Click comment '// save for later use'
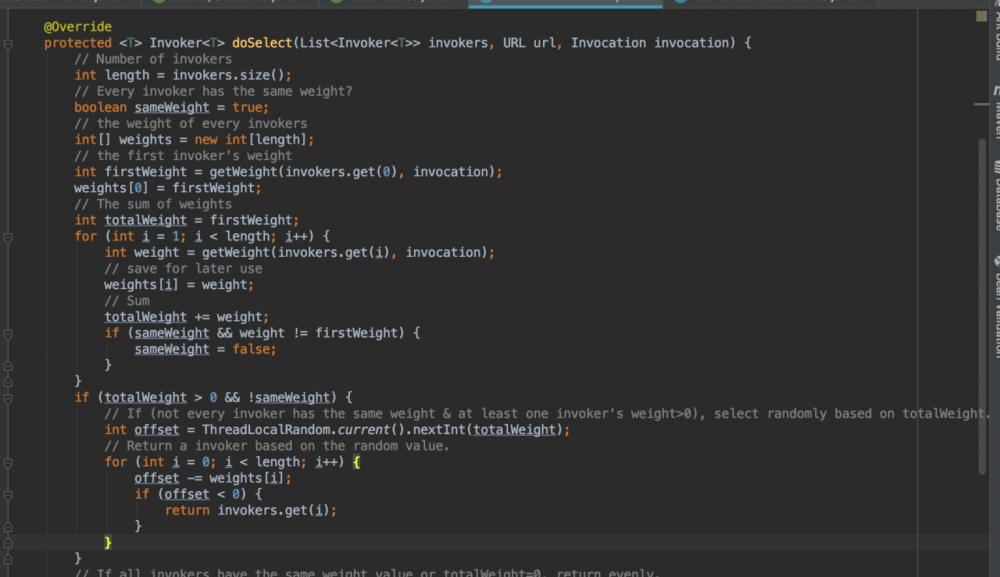This screenshot has height=577, width=1000. point(183,268)
